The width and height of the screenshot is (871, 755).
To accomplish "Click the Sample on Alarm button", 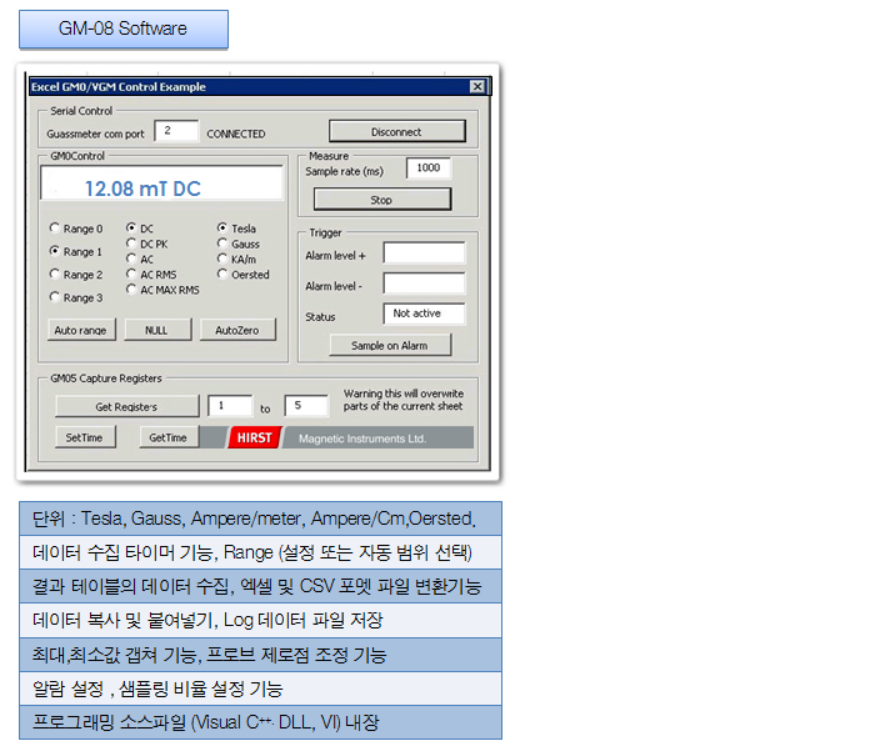I will (390, 345).
